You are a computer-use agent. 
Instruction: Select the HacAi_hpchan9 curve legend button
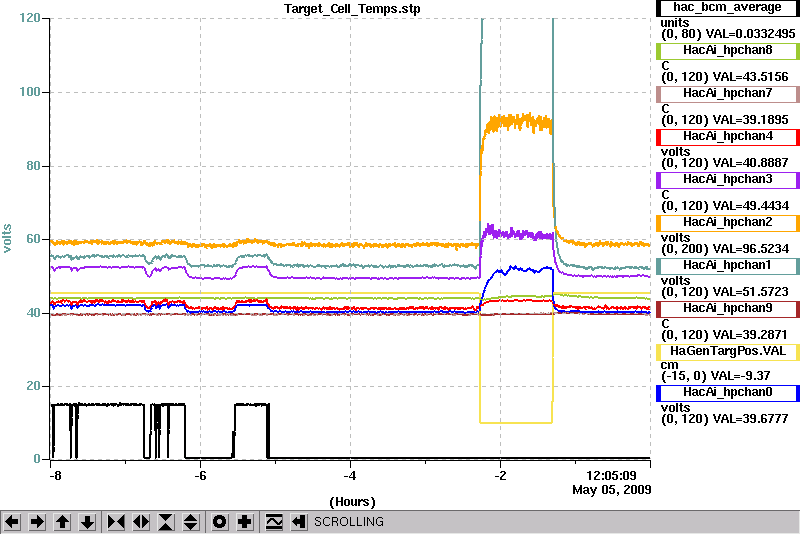click(x=728, y=309)
